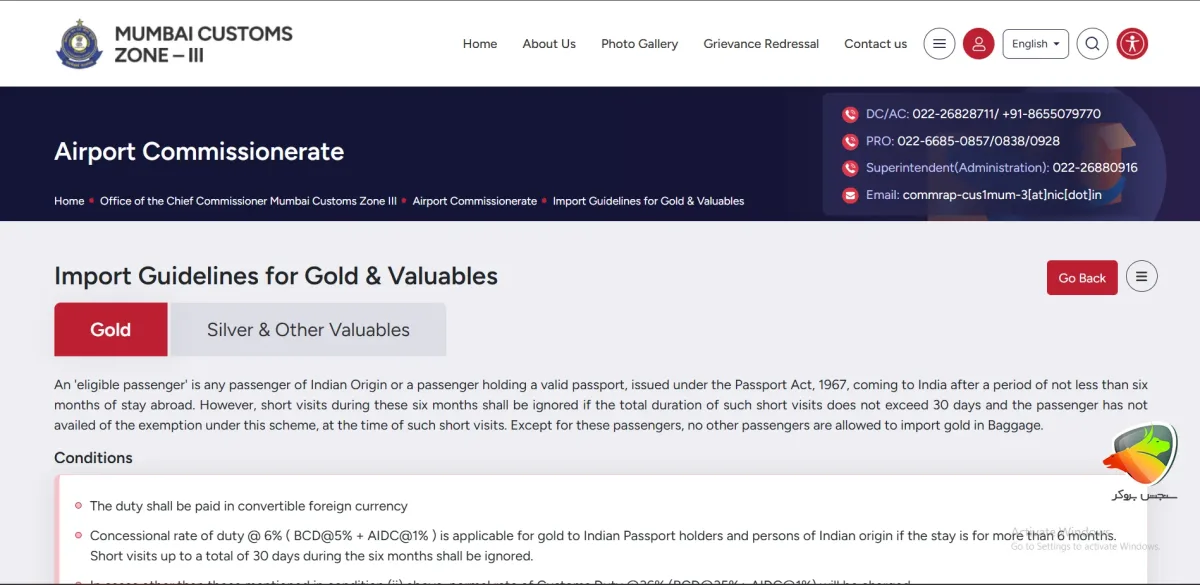Expand the English language dropdown

click(1035, 44)
